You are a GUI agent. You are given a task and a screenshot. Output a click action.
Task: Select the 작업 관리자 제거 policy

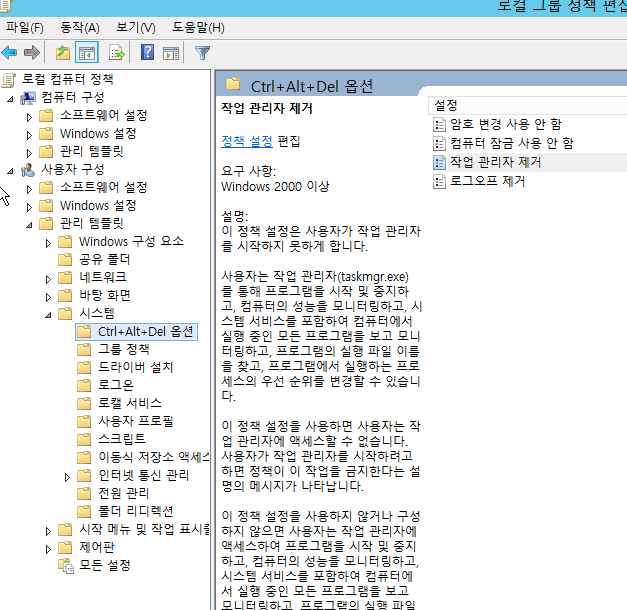click(495, 162)
